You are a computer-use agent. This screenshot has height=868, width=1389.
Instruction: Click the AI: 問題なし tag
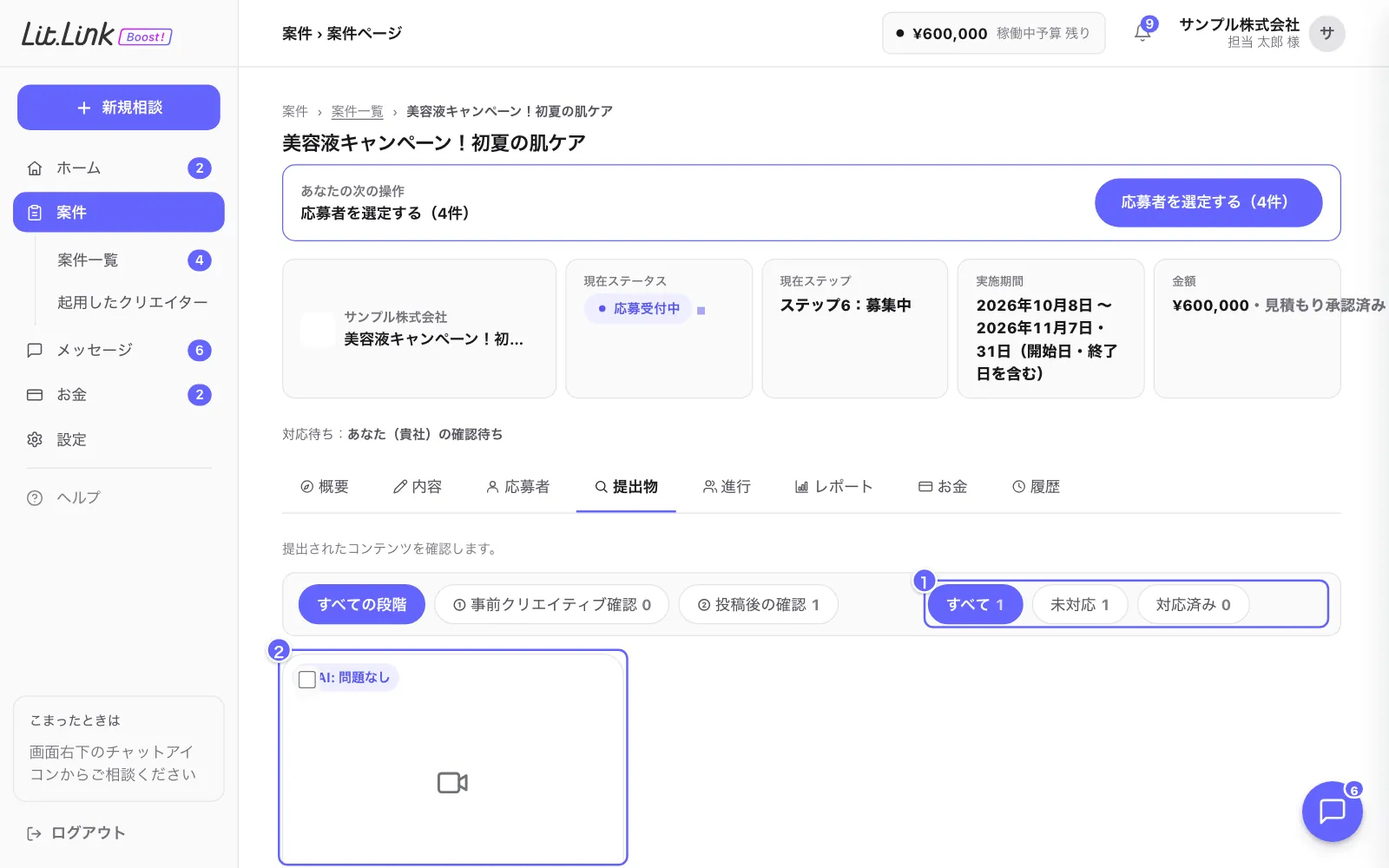[354, 678]
